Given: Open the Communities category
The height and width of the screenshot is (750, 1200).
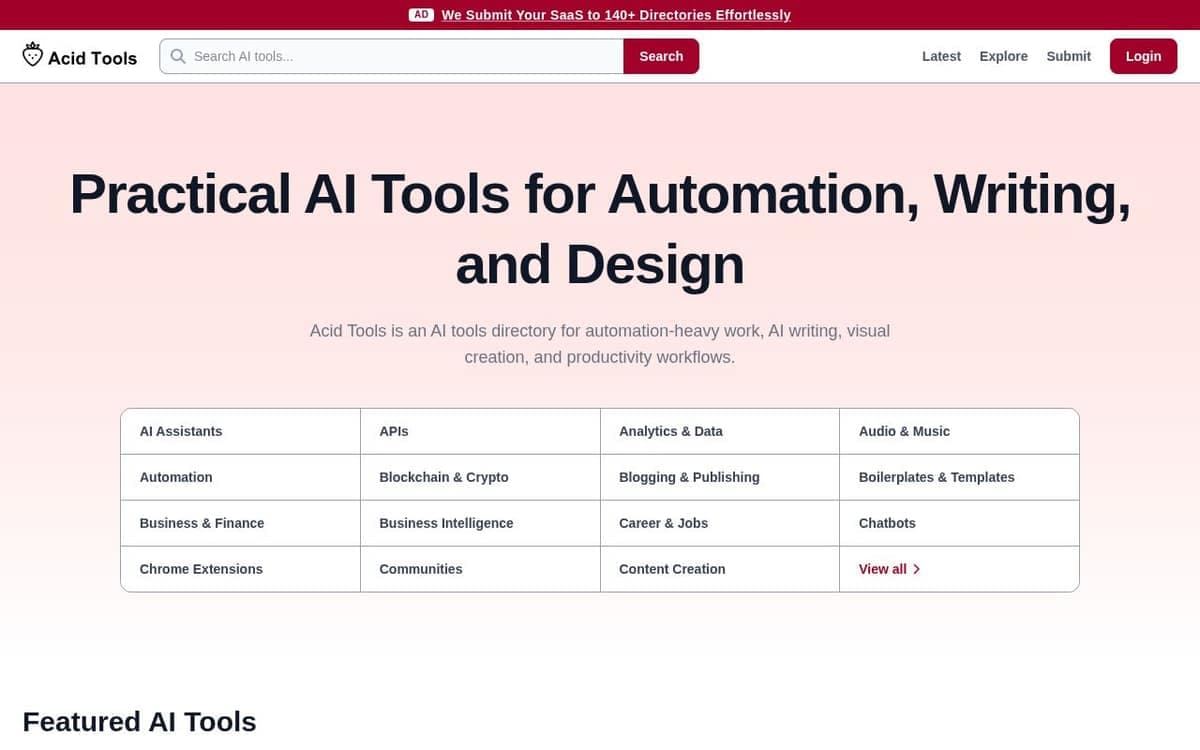Looking at the screenshot, I should pos(480,569).
